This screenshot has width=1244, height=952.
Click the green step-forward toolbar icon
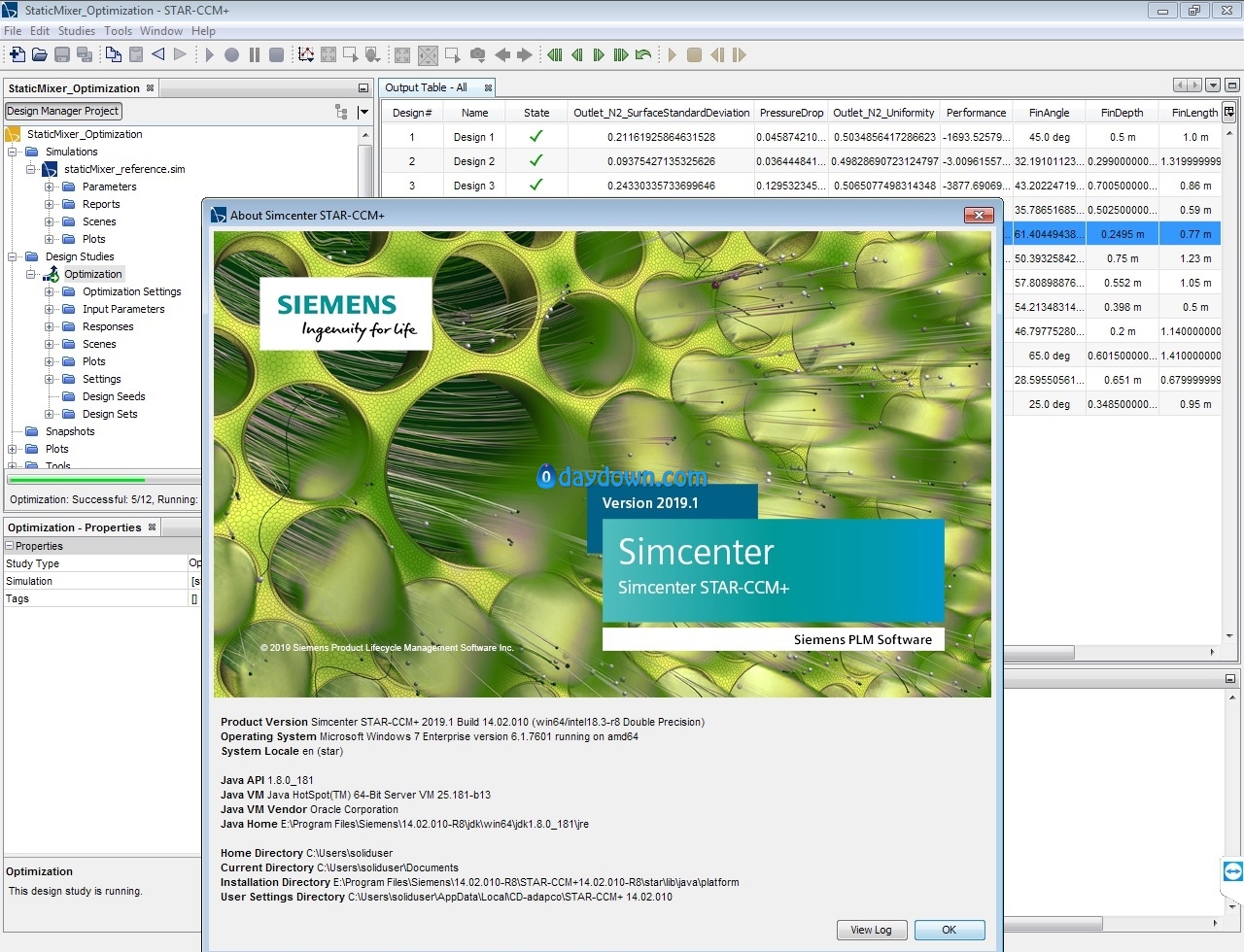coord(599,54)
